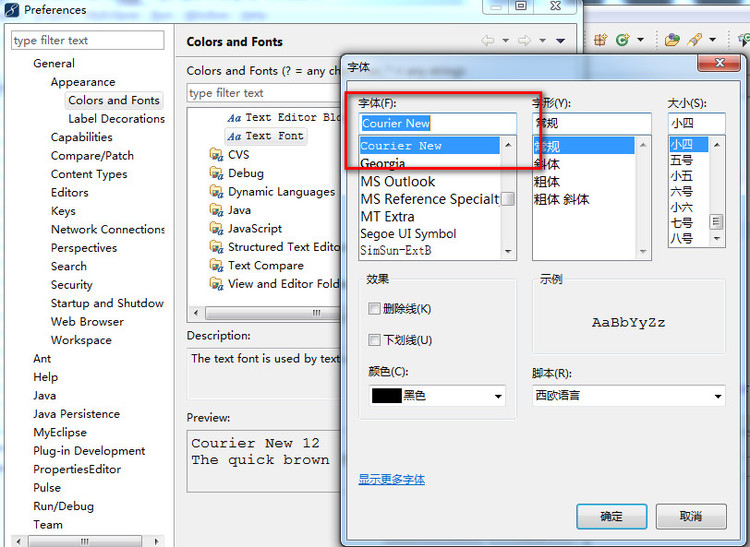Click the JavaScript folder icon

(216, 229)
